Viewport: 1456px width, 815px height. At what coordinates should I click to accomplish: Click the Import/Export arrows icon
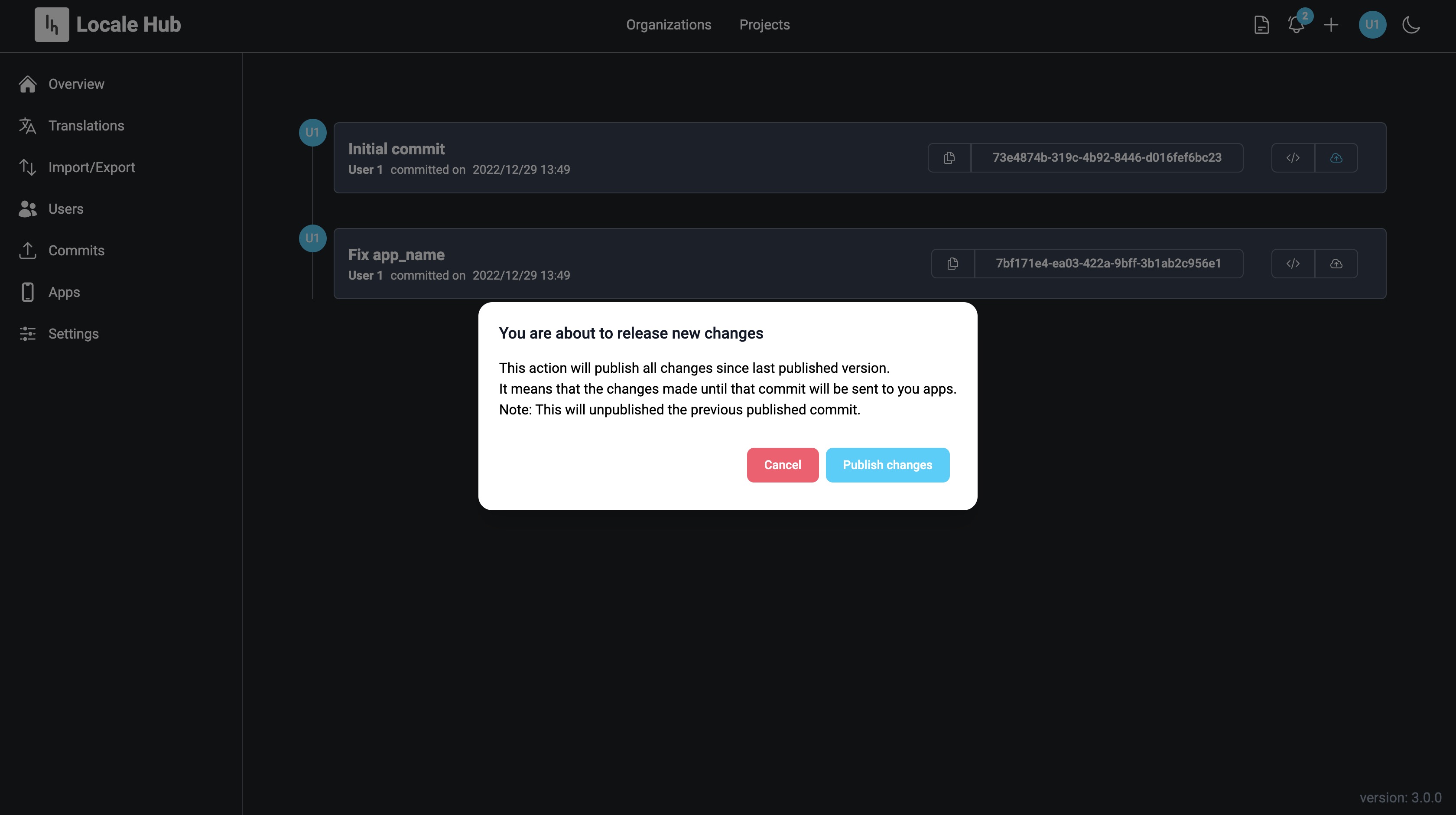point(28,167)
